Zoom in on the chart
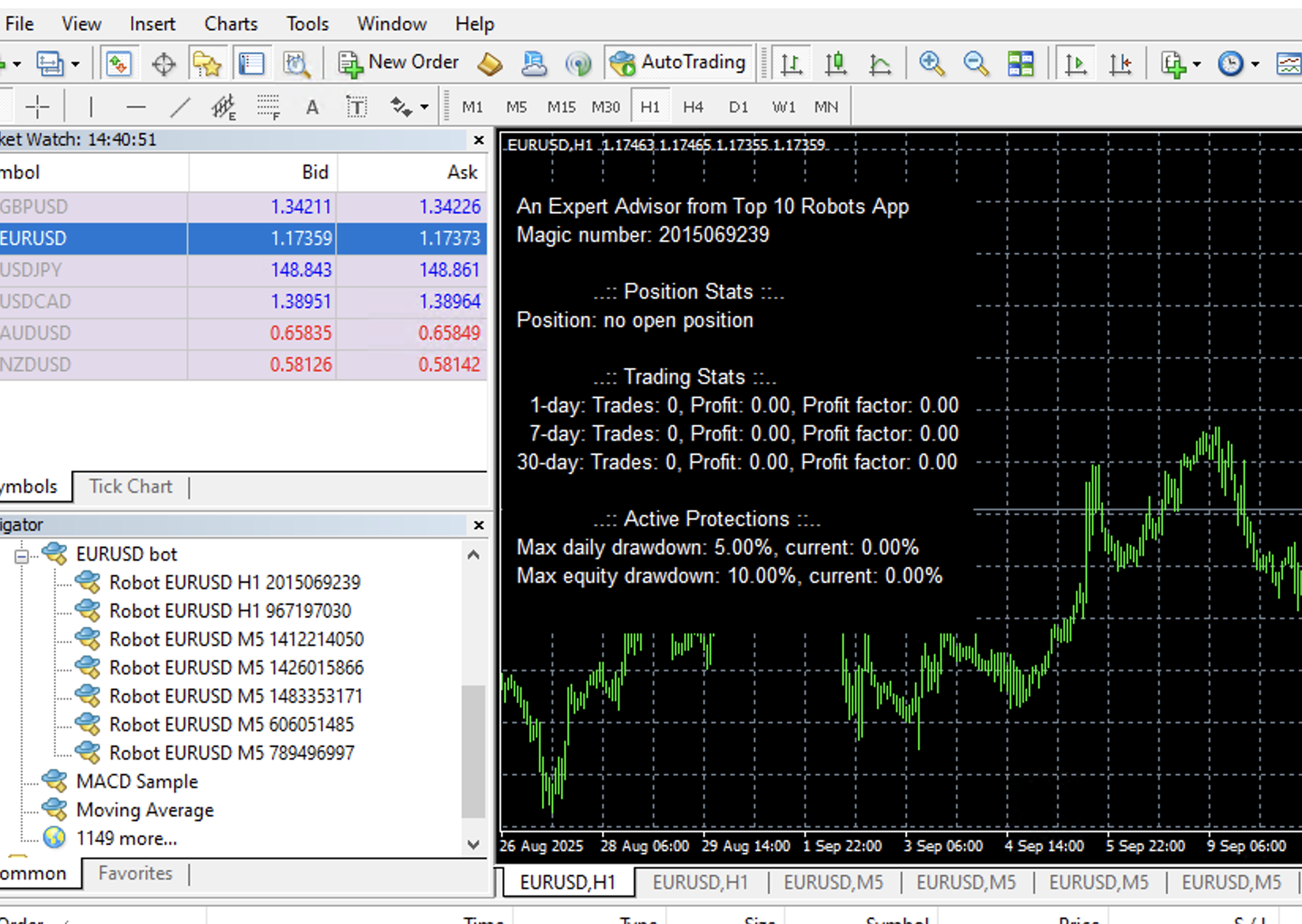This screenshot has width=1302, height=924. (x=931, y=63)
